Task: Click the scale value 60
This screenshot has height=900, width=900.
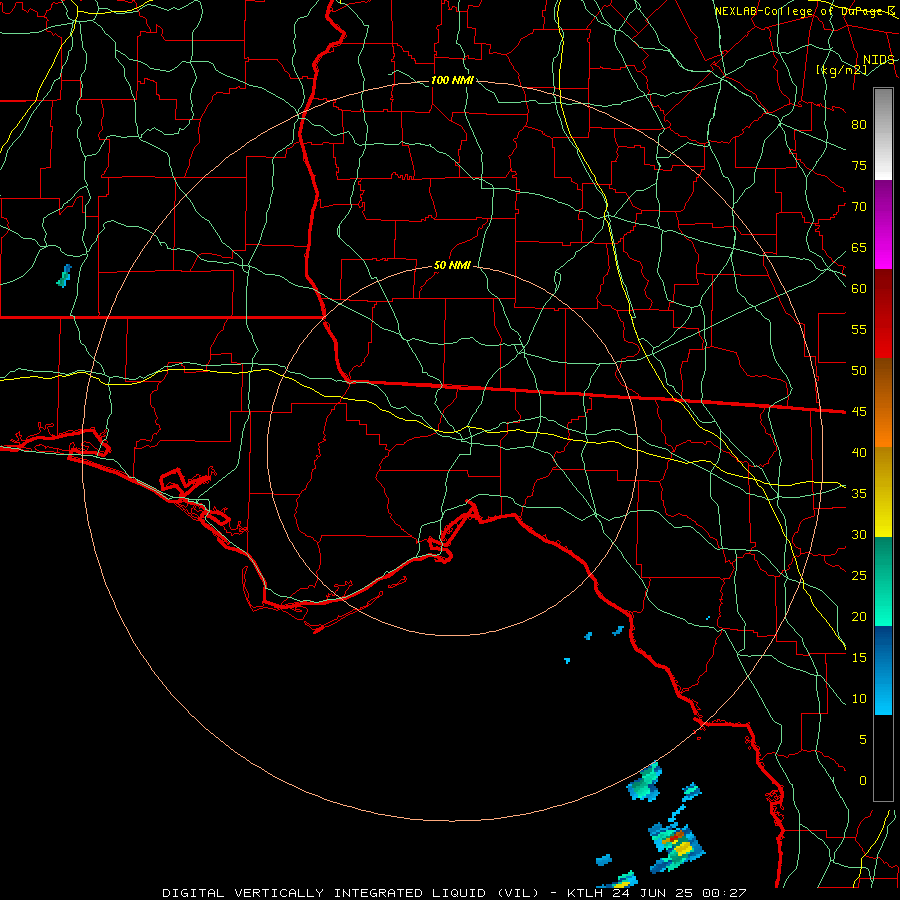Action: click(x=859, y=289)
